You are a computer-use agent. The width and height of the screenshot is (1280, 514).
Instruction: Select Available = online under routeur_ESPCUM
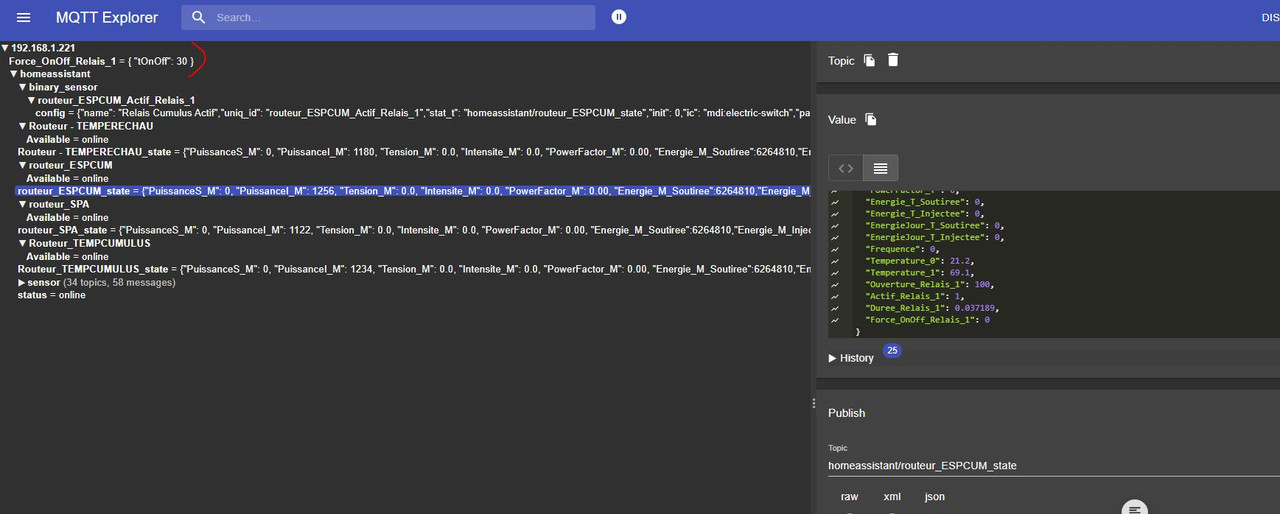pos(67,178)
